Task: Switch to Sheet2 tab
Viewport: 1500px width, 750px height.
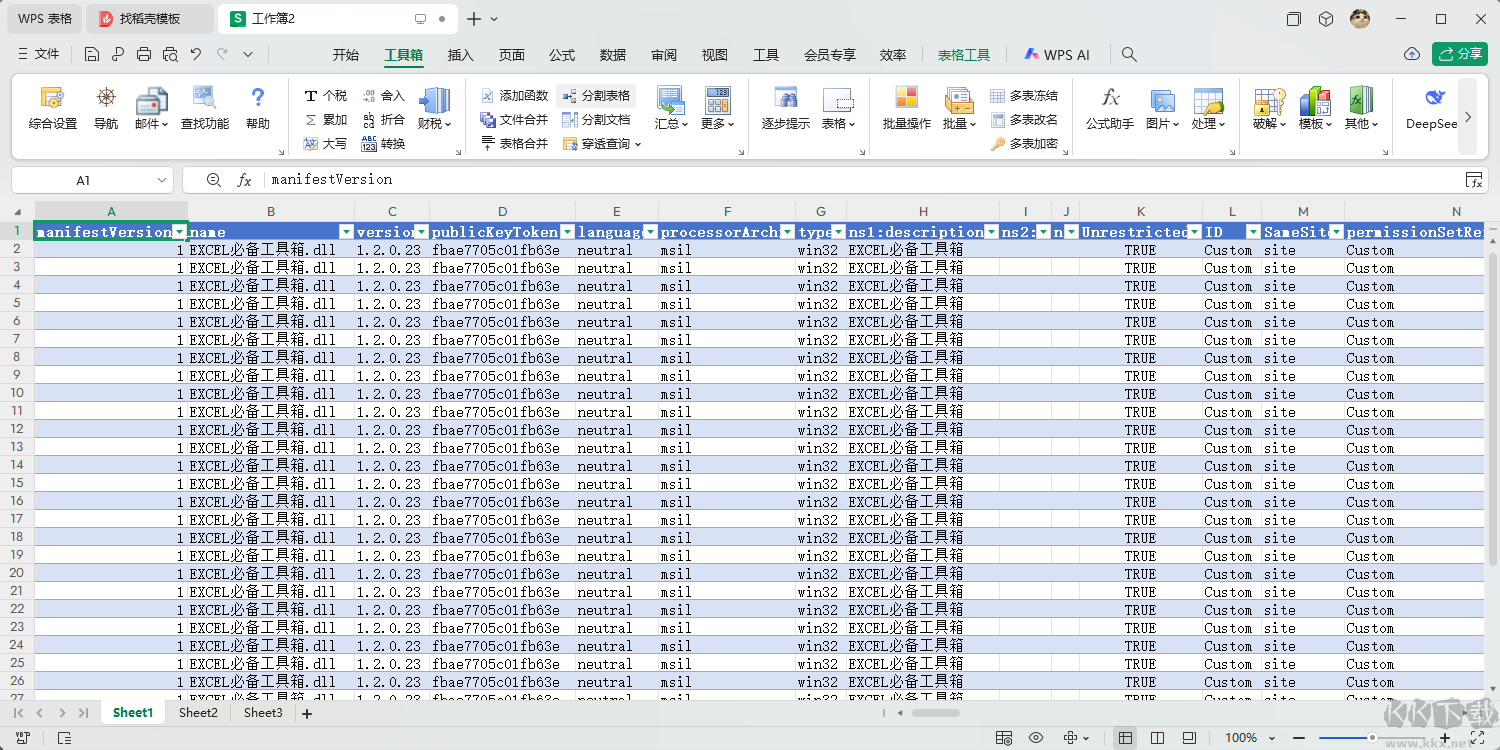Action: pos(198,713)
